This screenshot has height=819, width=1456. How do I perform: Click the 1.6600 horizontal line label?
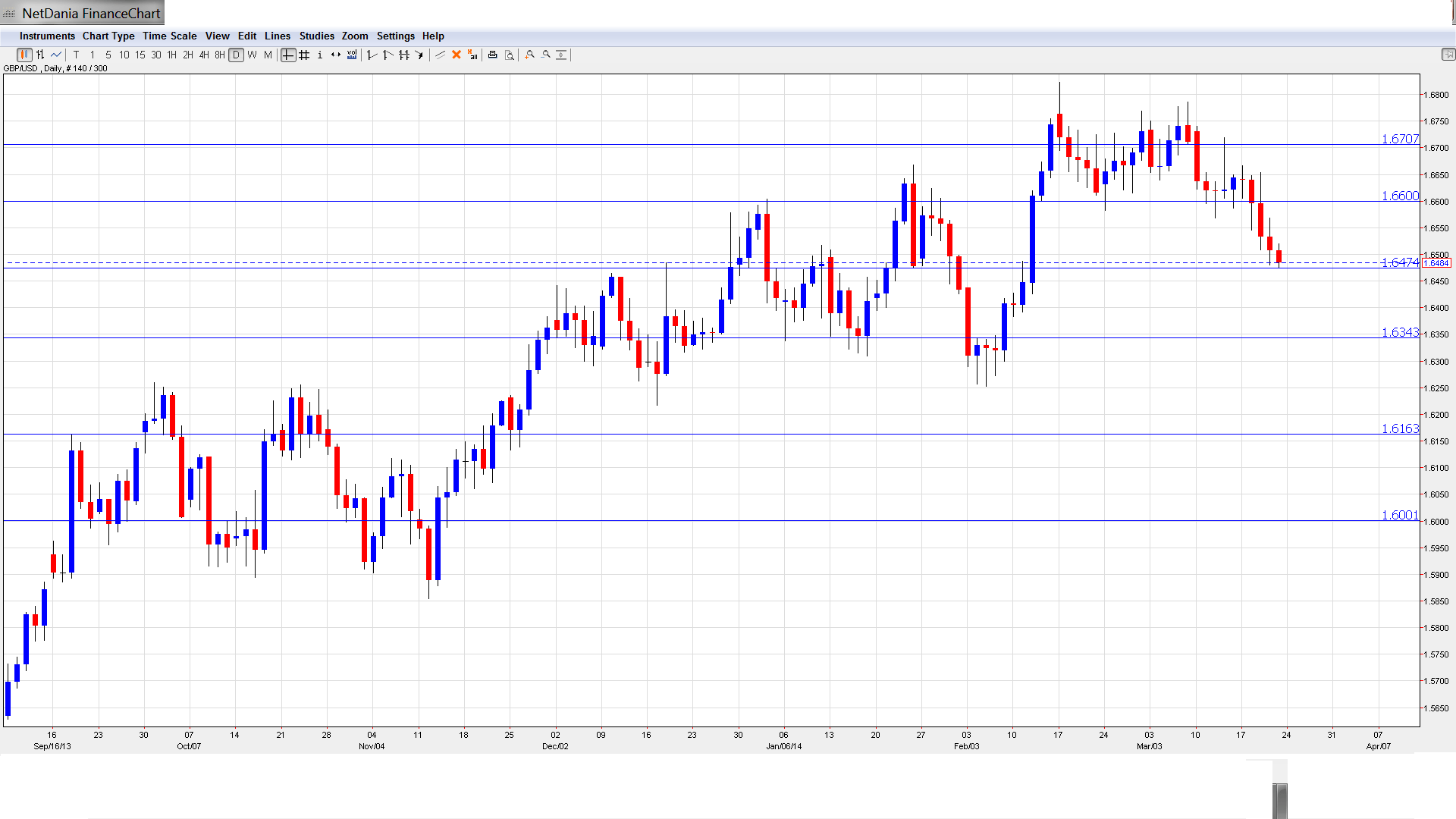click(x=1400, y=196)
